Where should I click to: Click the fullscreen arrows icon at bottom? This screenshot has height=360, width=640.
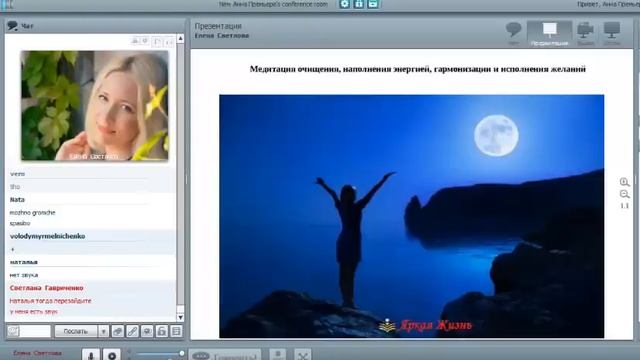click(303, 355)
